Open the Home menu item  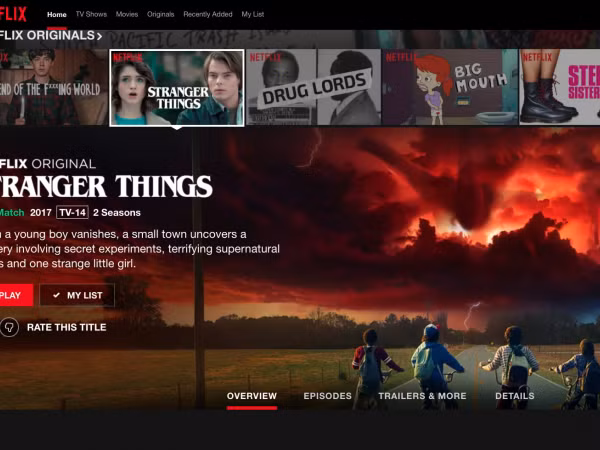coord(57,15)
